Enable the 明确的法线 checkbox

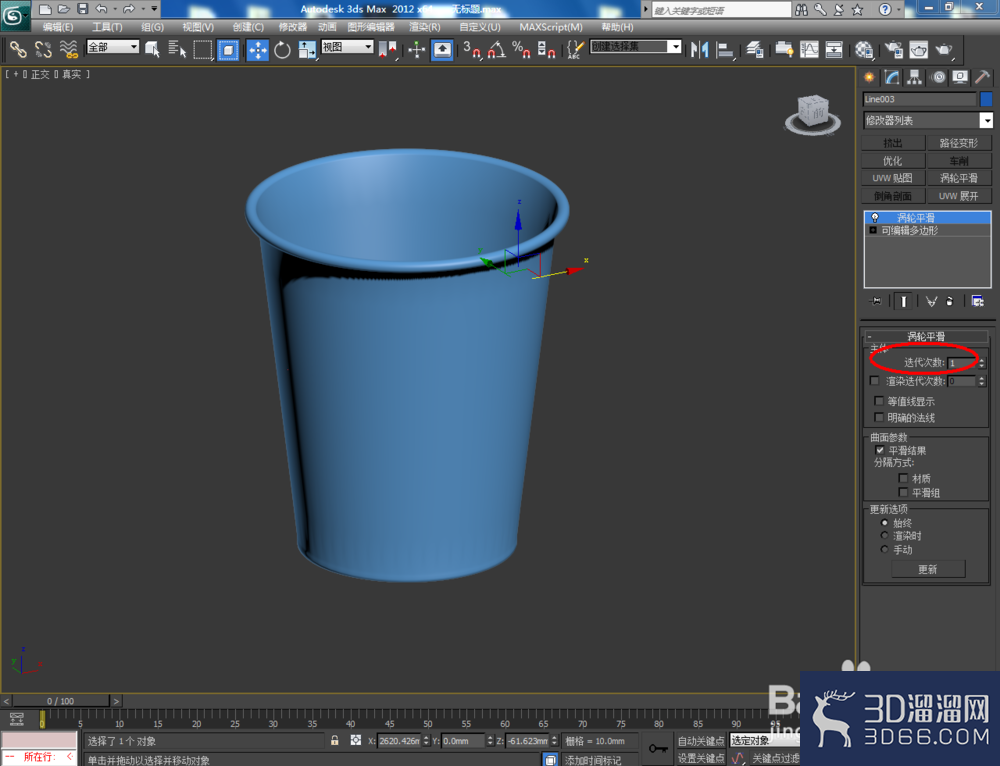[879, 417]
